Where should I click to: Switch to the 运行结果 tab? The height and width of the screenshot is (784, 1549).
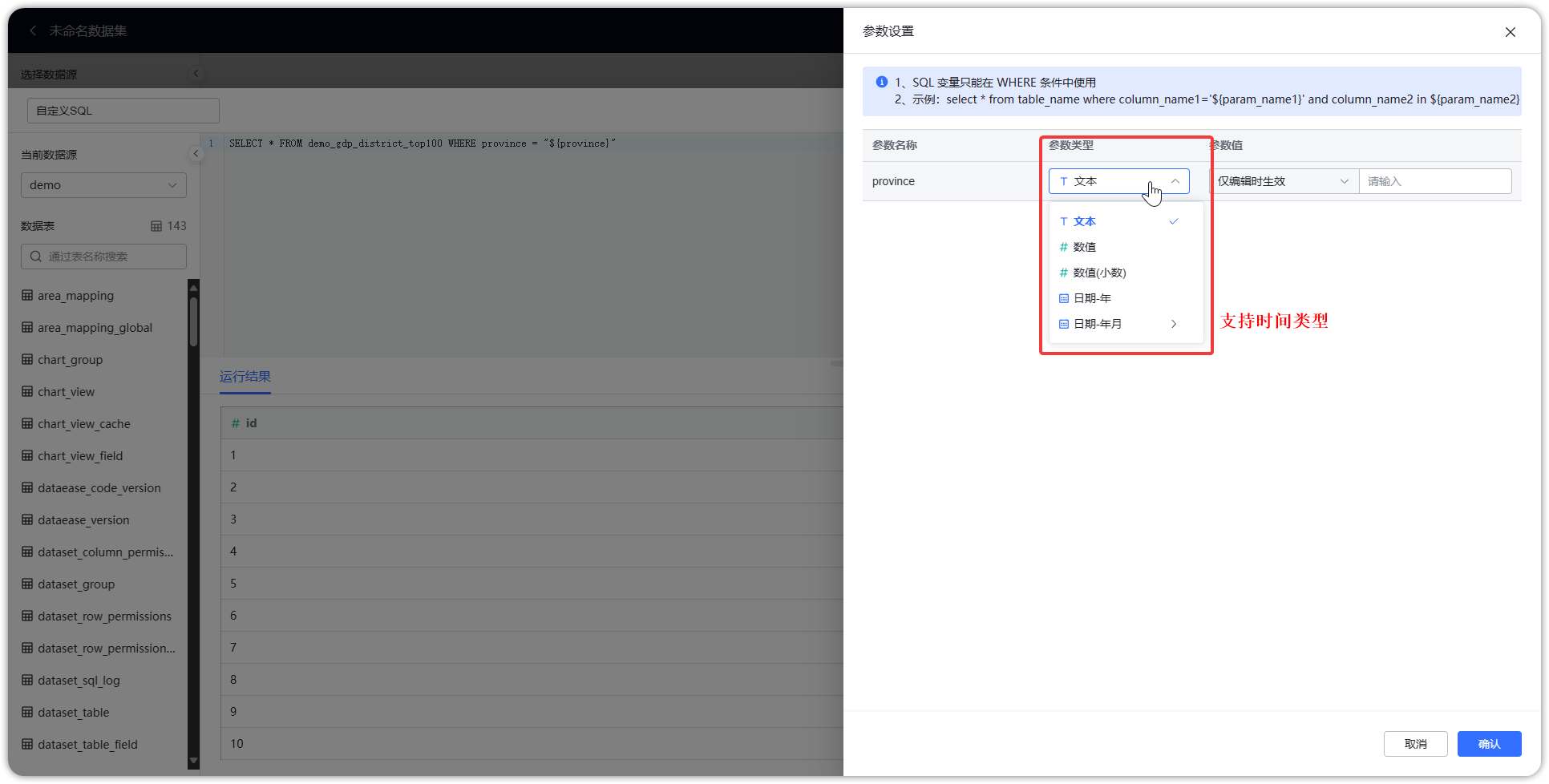[245, 377]
